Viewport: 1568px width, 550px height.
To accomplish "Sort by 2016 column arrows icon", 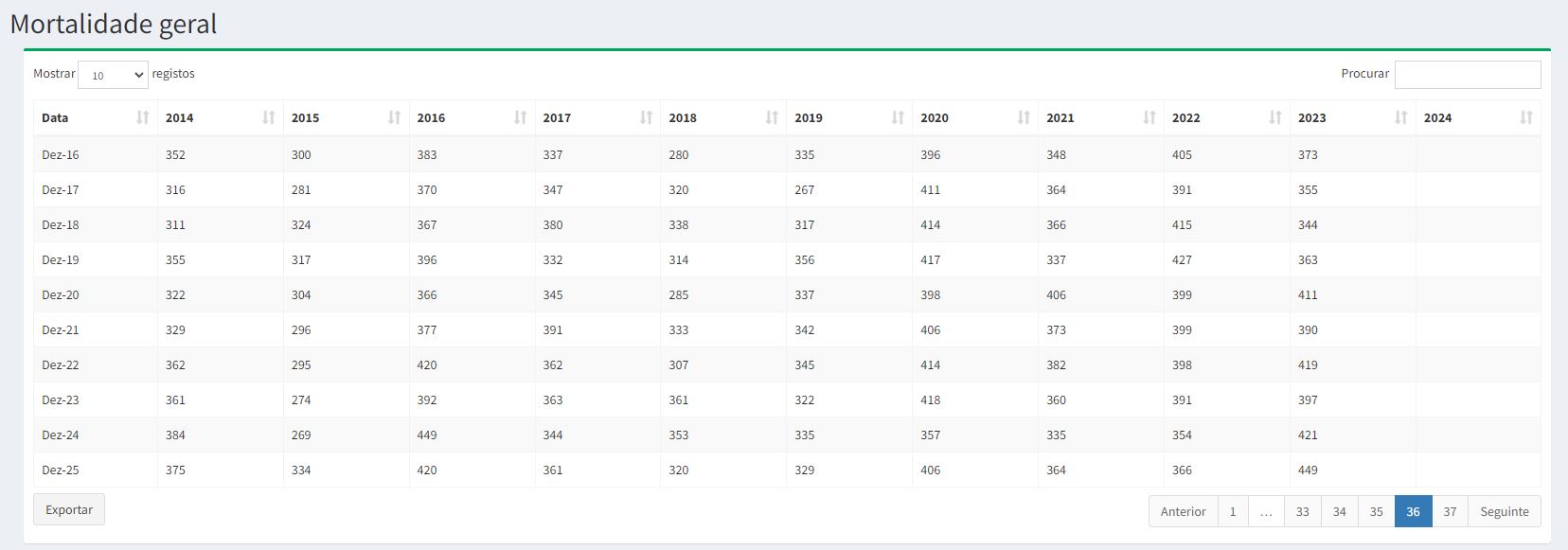I will pyautogui.click(x=521, y=117).
